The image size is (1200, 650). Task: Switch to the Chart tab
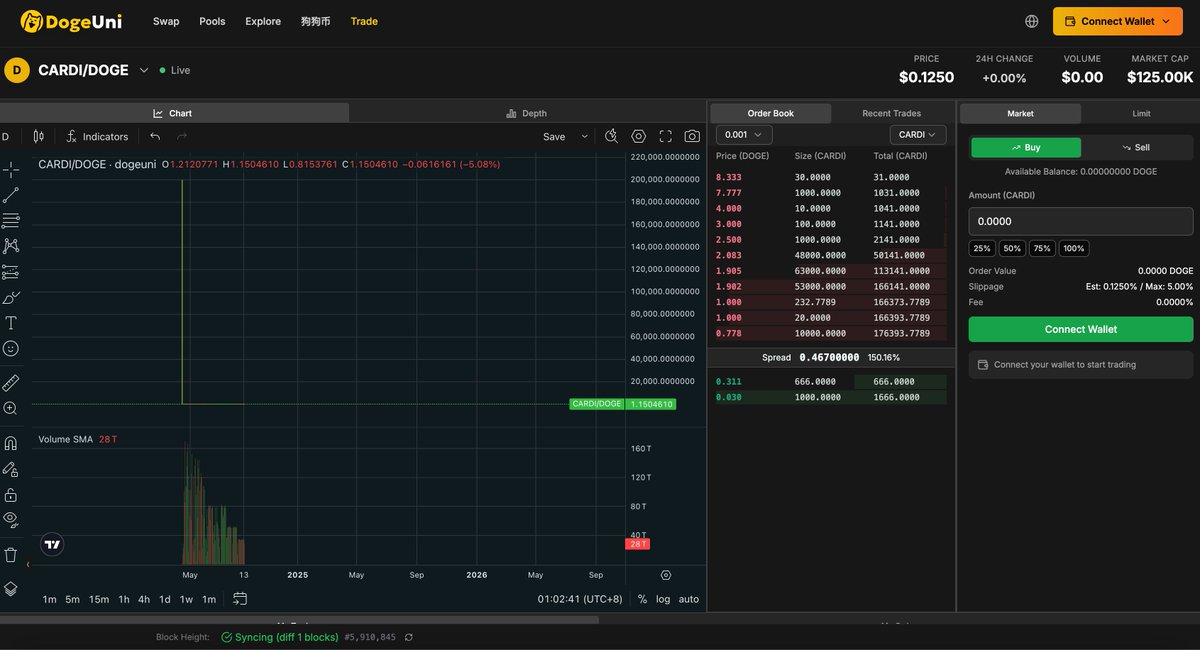click(x=173, y=113)
